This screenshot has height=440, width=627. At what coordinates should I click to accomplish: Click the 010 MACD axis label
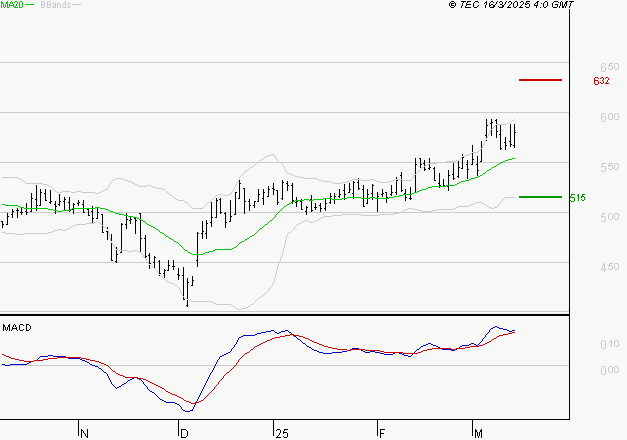tap(581, 344)
